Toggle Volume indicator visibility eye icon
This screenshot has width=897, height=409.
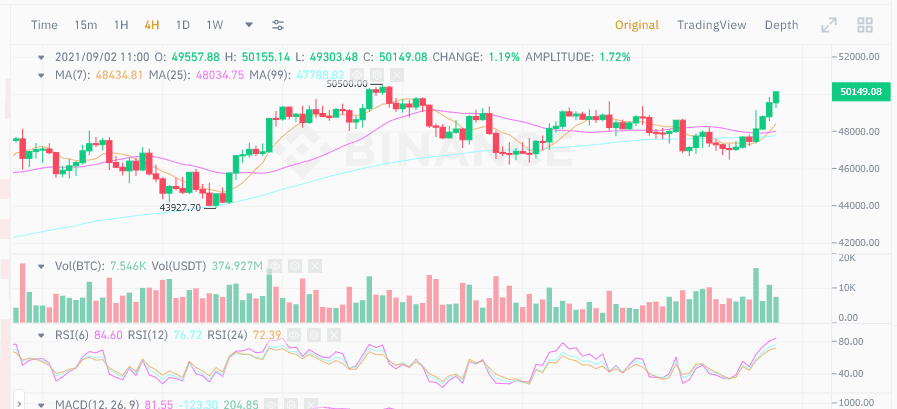(x=275, y=266)
